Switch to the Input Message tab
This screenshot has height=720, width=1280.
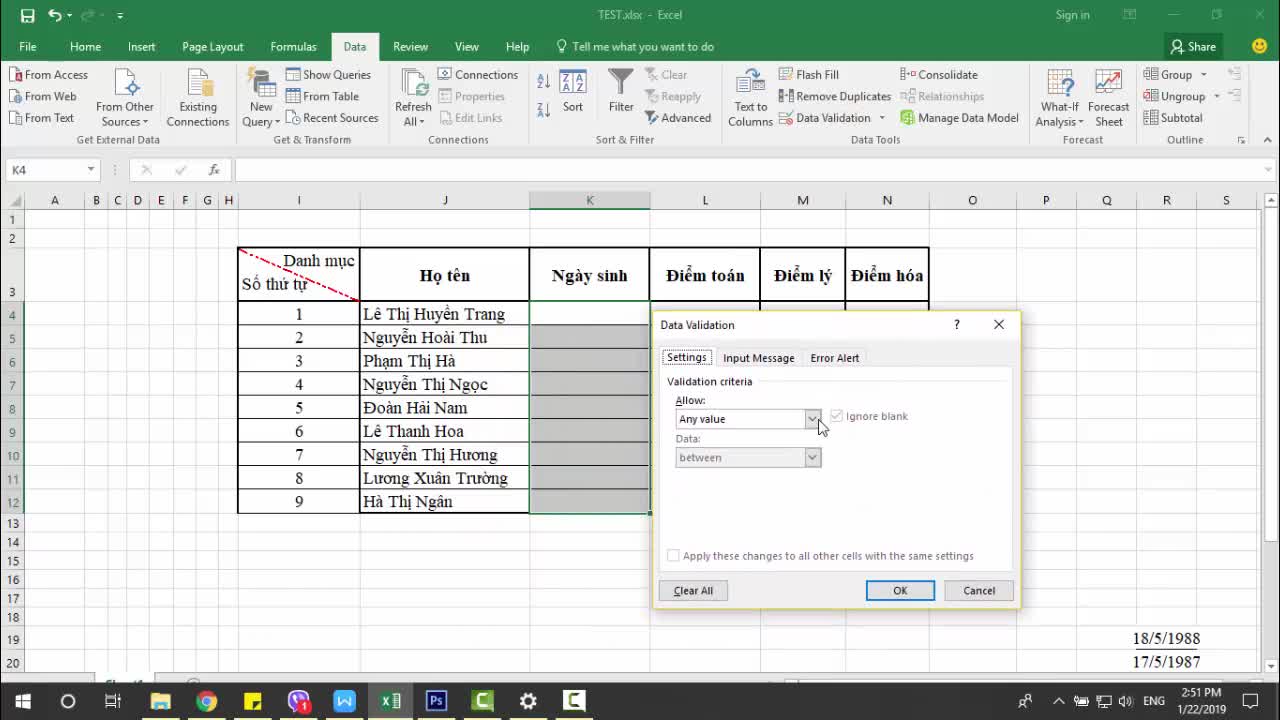coord(758,358)
